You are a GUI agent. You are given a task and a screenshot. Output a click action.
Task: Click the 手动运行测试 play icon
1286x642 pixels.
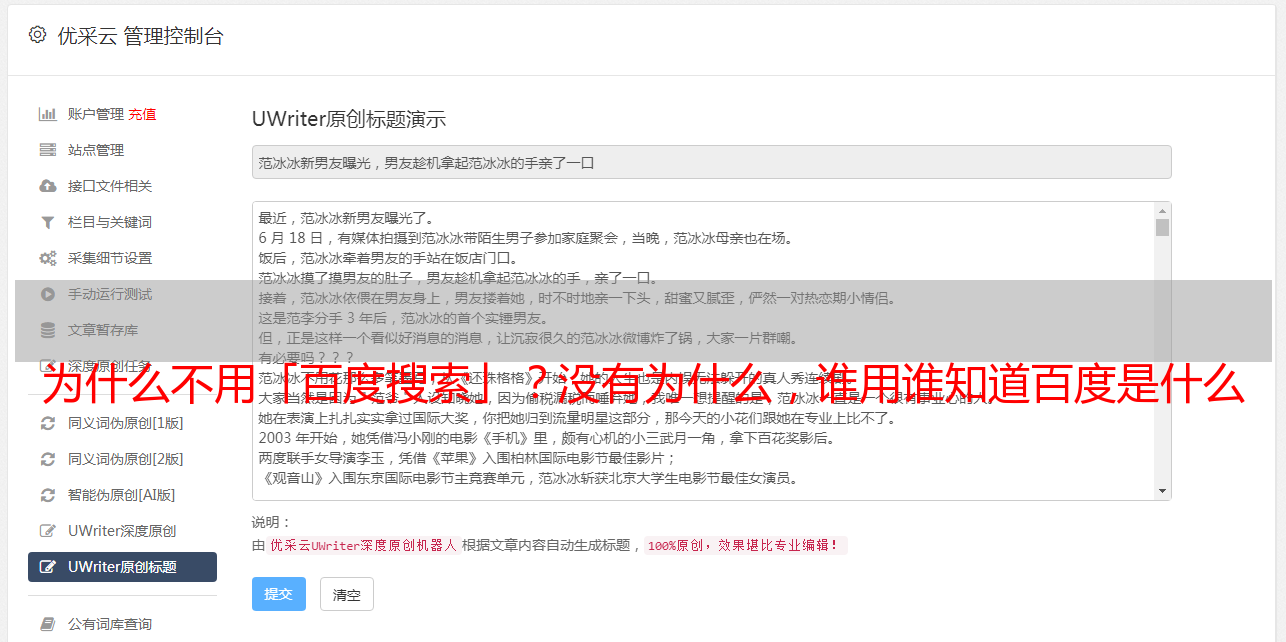[47, 294]
